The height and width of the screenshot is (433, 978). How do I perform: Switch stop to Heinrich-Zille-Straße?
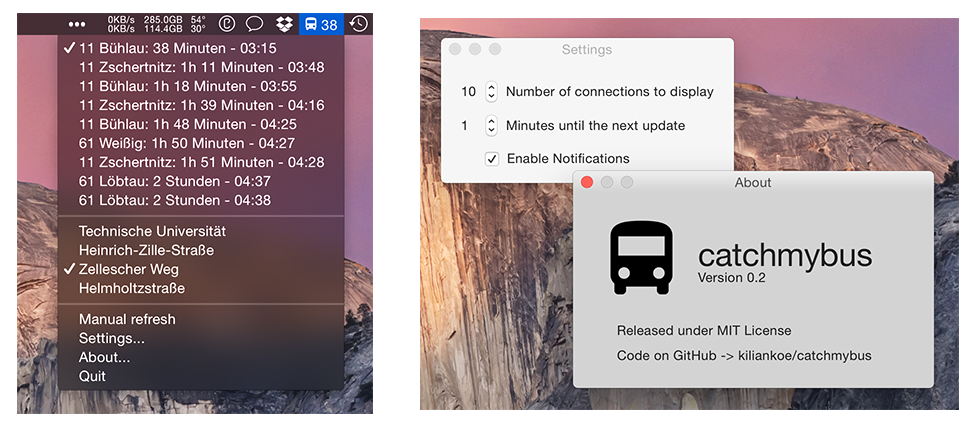coord(201,250)
